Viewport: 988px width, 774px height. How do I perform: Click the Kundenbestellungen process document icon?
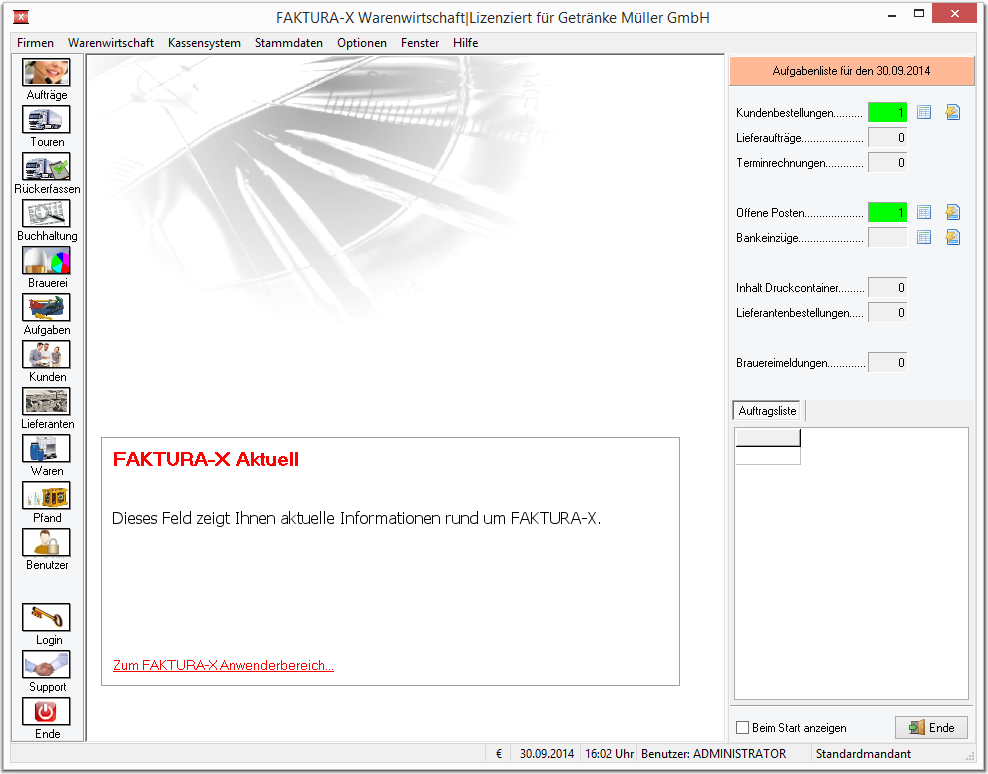[x=953, y=112]
